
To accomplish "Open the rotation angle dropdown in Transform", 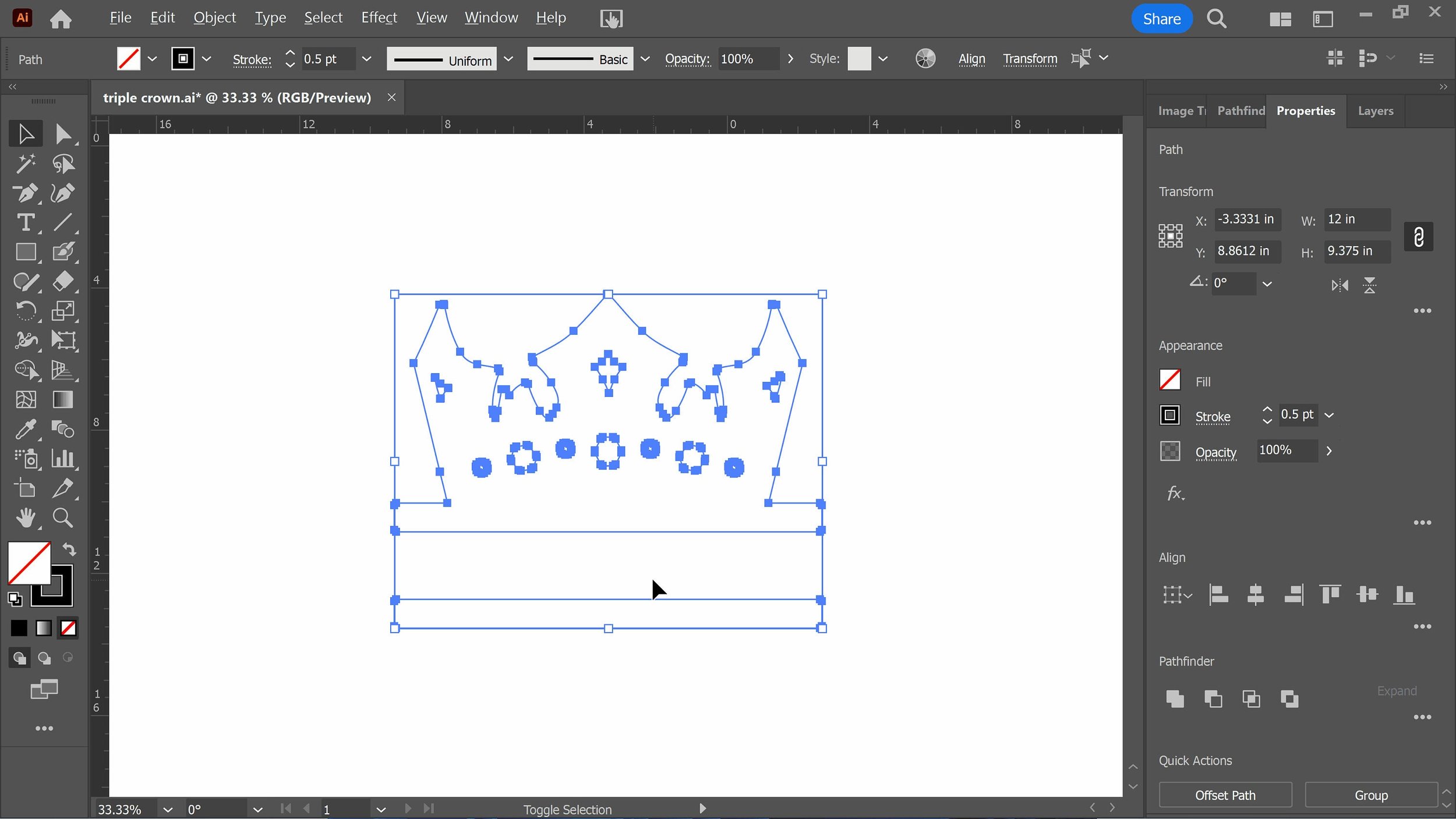I will point(1267,284).
